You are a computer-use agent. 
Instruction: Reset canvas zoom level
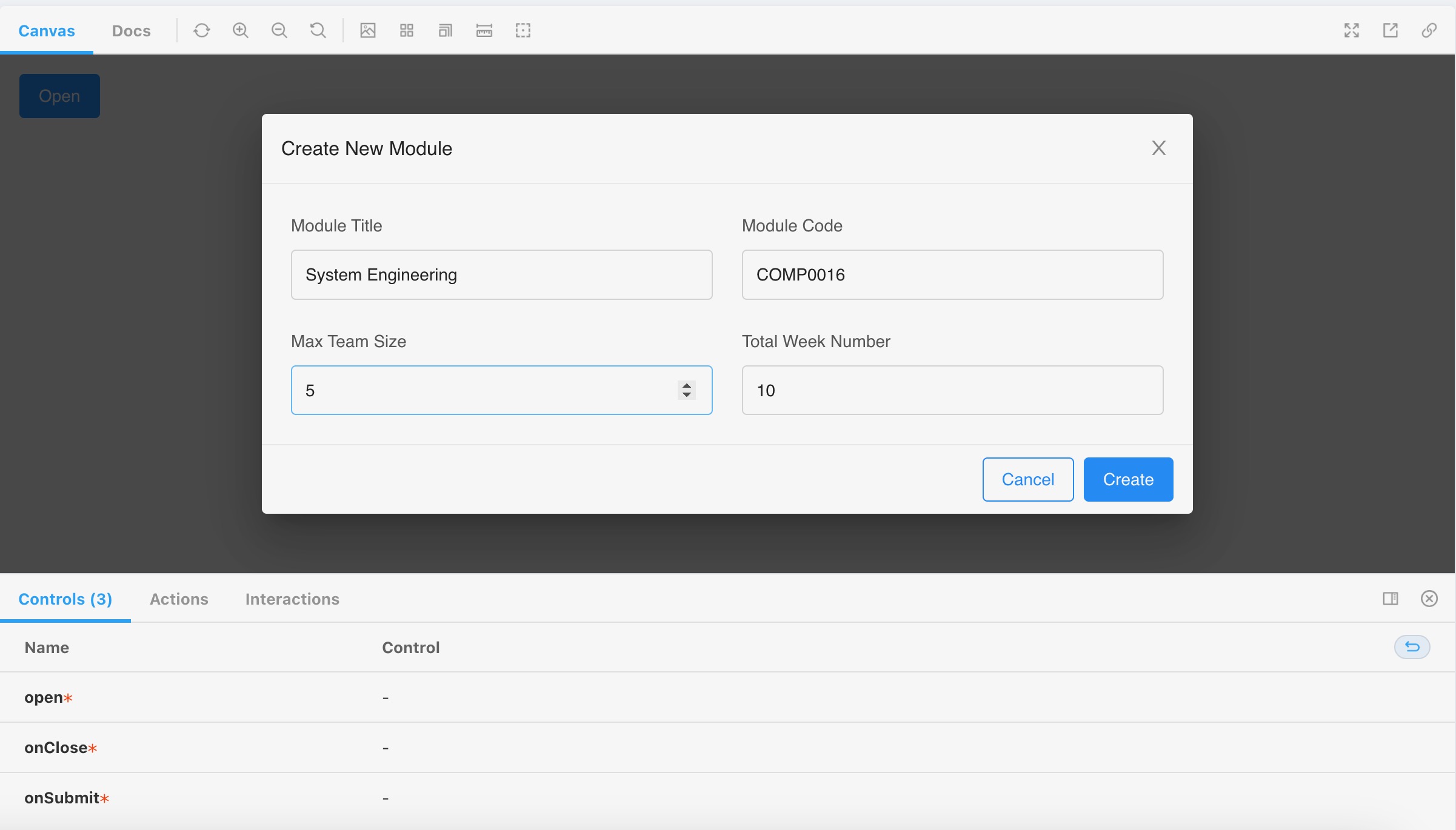[318, 30]
